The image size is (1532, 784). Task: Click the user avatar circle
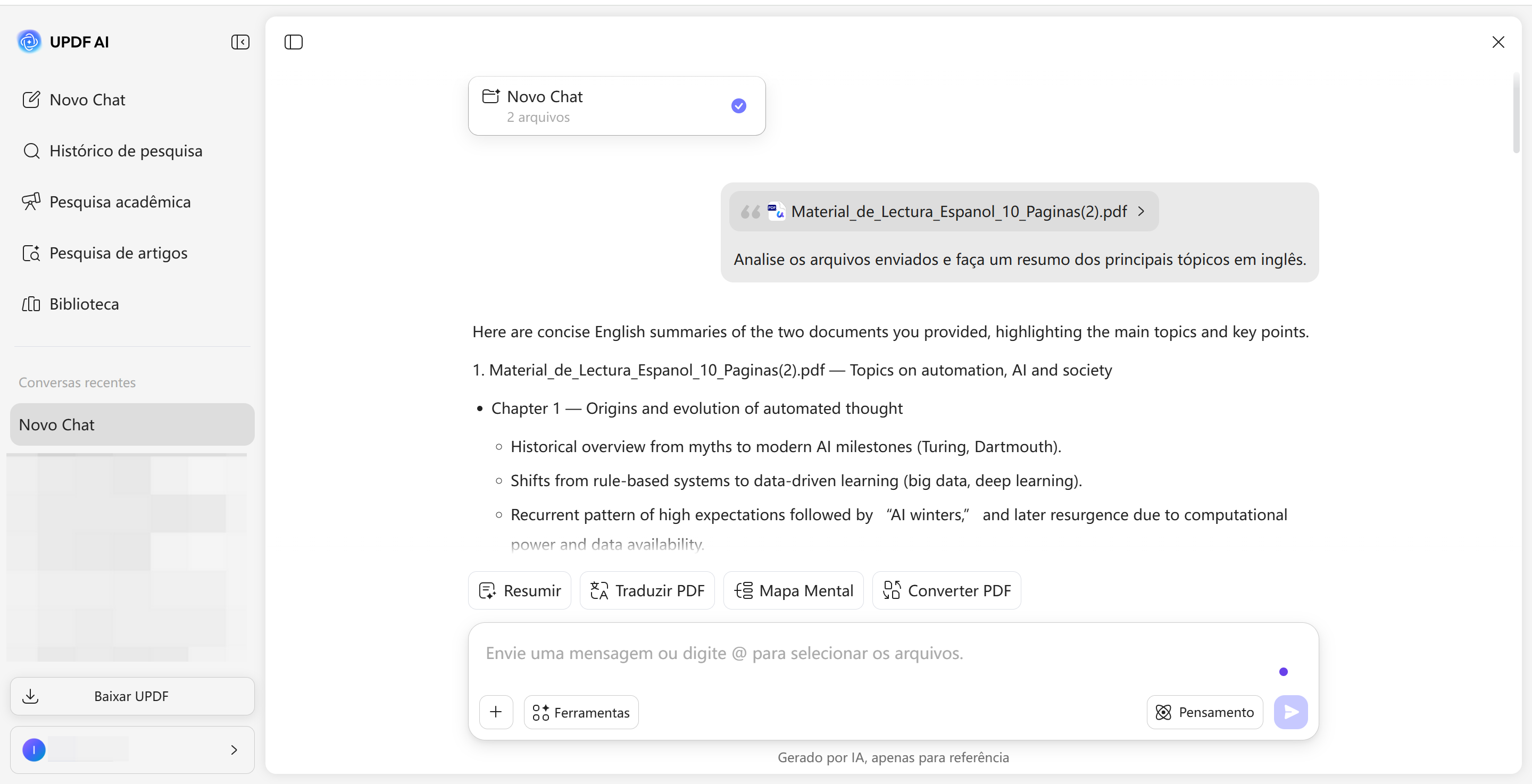point(34,750)
